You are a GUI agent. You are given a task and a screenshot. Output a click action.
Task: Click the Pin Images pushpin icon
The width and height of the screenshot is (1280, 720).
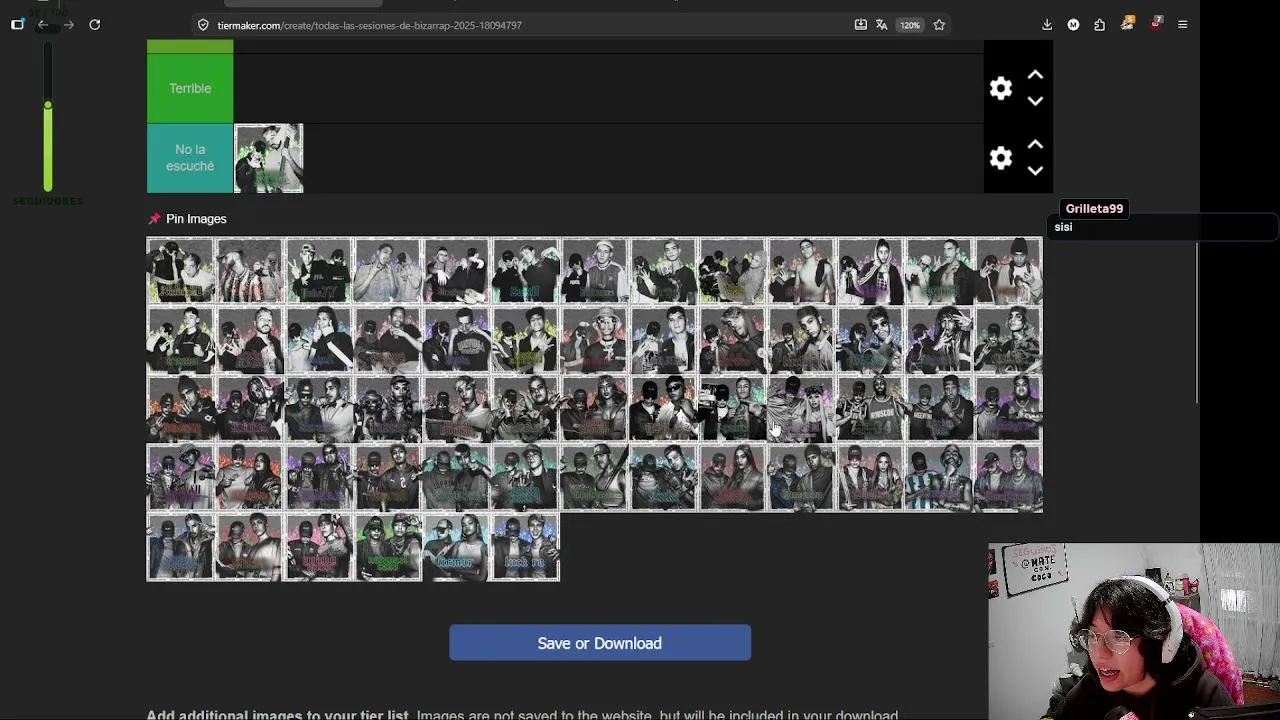(154, 219)
